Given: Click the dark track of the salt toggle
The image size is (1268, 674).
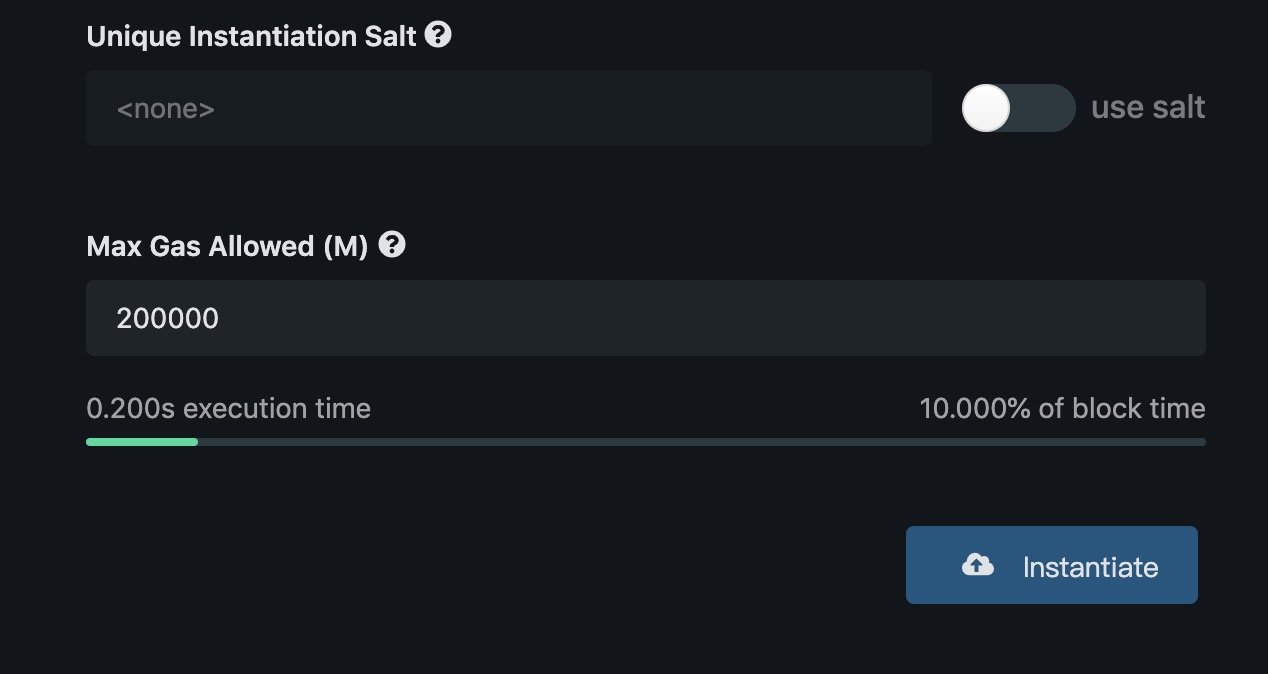Looking at the screenshot, I should 1047,108.
